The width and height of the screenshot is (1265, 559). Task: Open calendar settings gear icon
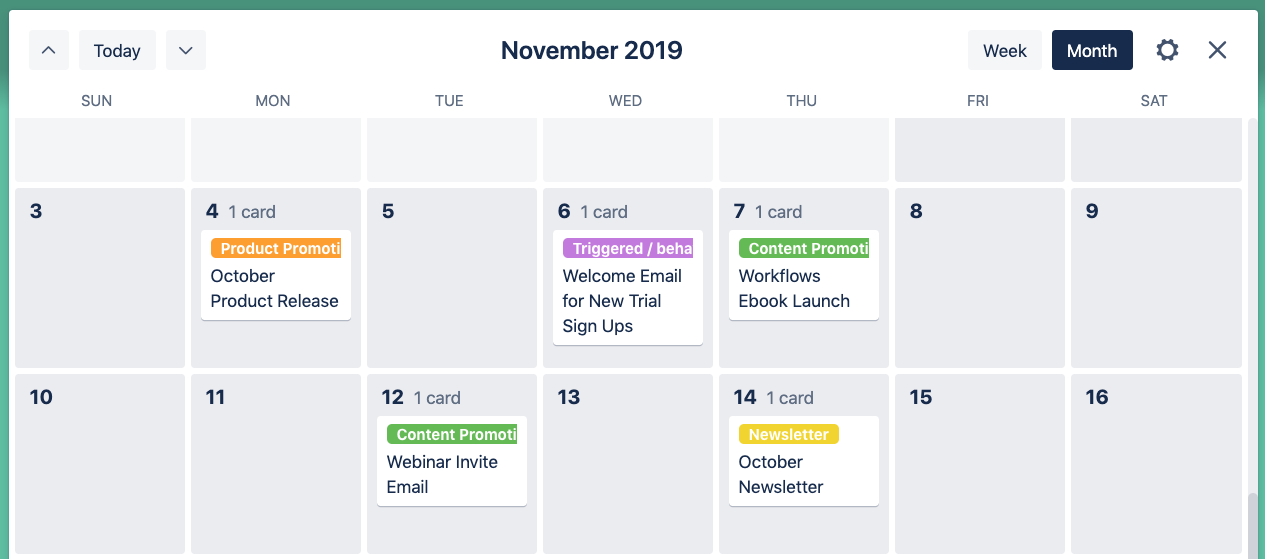click(x=1167, y=50)
